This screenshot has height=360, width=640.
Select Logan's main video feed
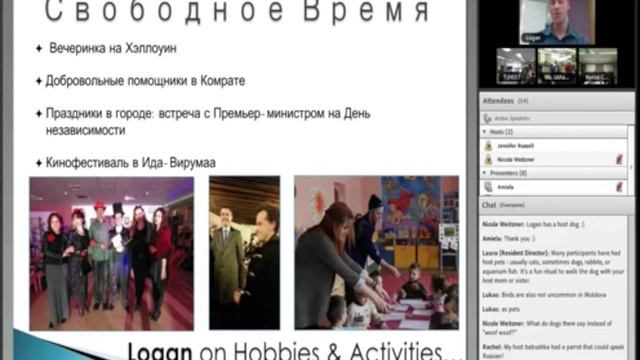tap(557, 22)
